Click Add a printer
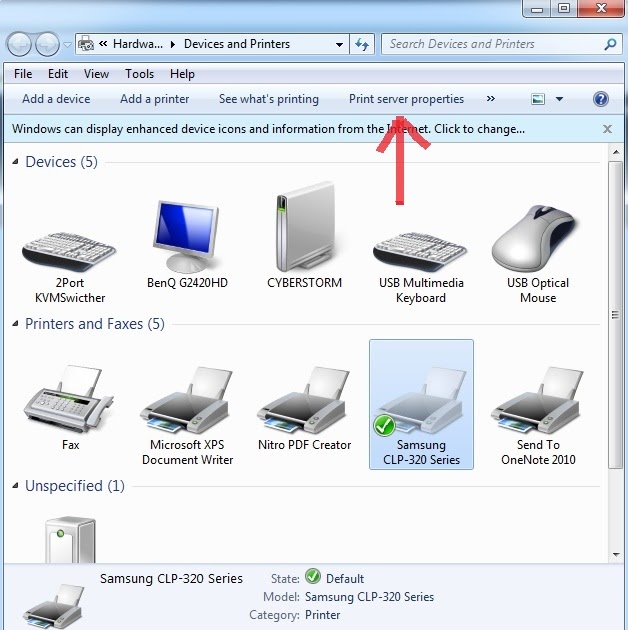The width and height of the screenshot is (628, 630). point(155,99)
